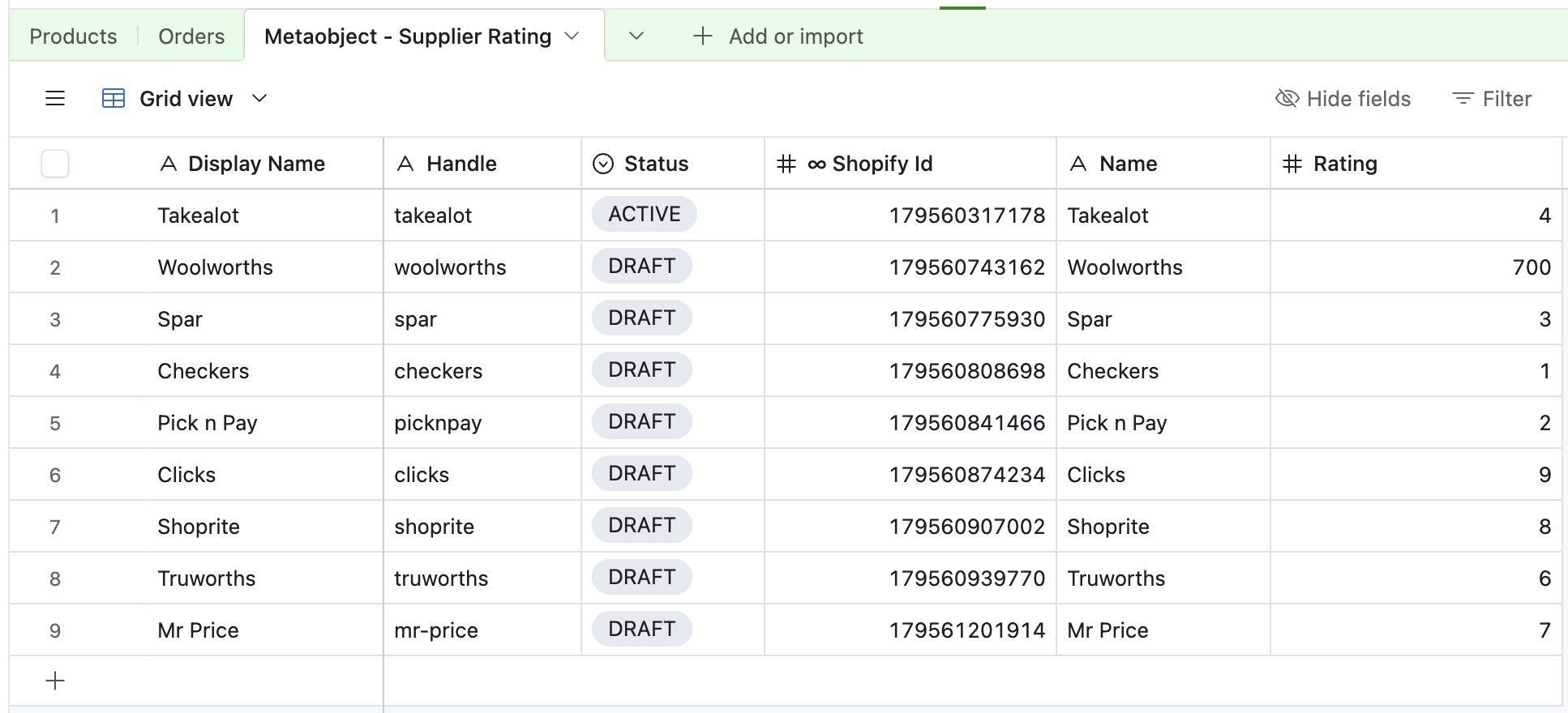Click the Shopify Id column number icon

click(786, 164)
